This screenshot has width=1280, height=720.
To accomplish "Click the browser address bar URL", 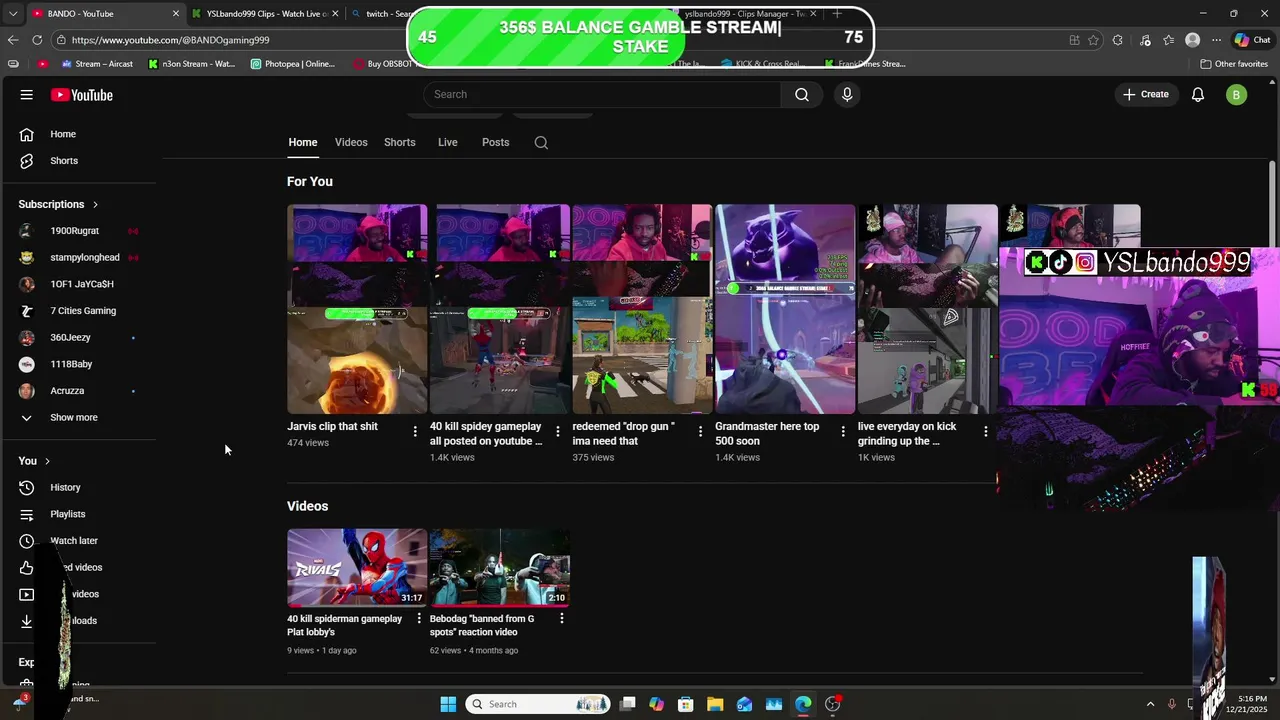I will [x=170, y=40].
